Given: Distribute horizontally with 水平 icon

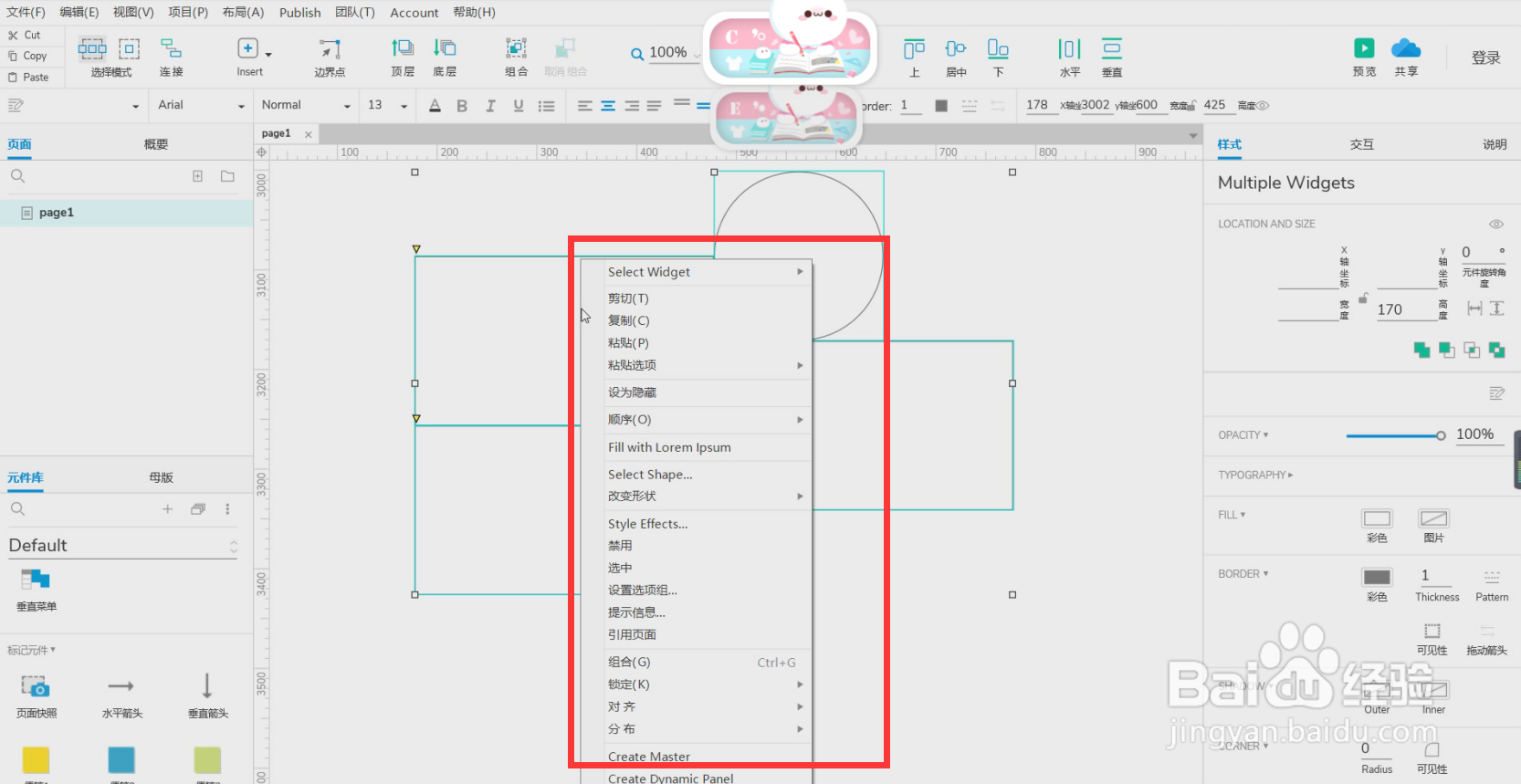Looking at the screenshot, I should pyautogui.click(x=1069, y=48).
